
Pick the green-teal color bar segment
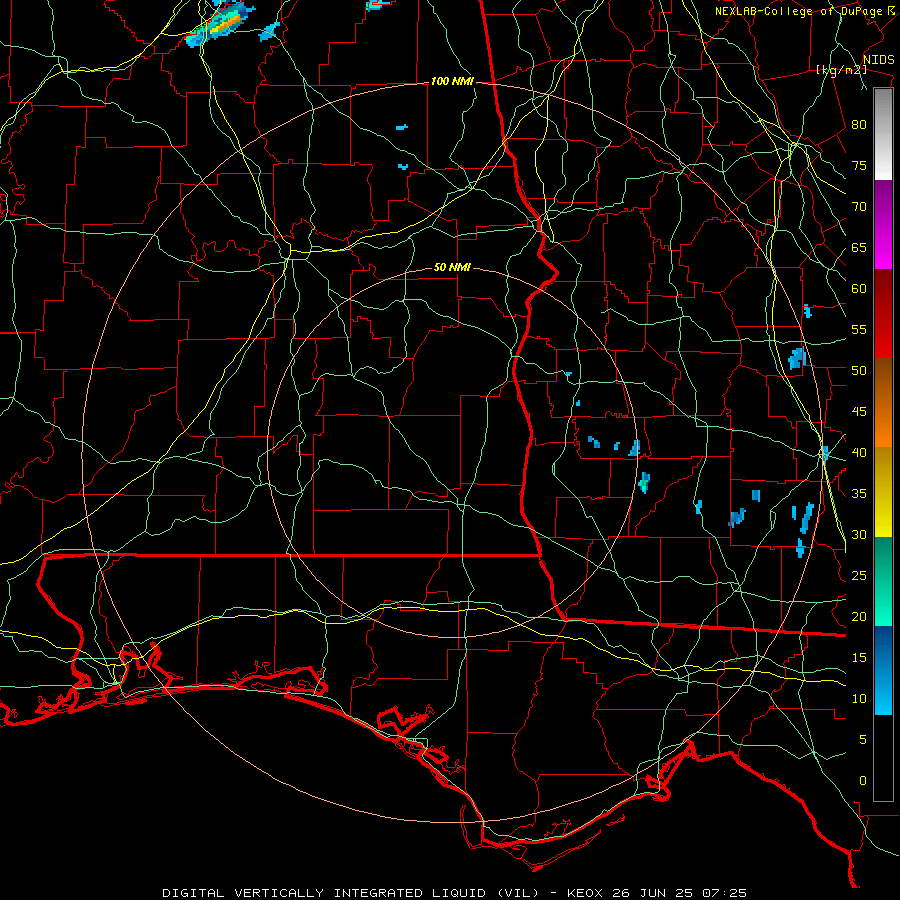pos(883,581)
